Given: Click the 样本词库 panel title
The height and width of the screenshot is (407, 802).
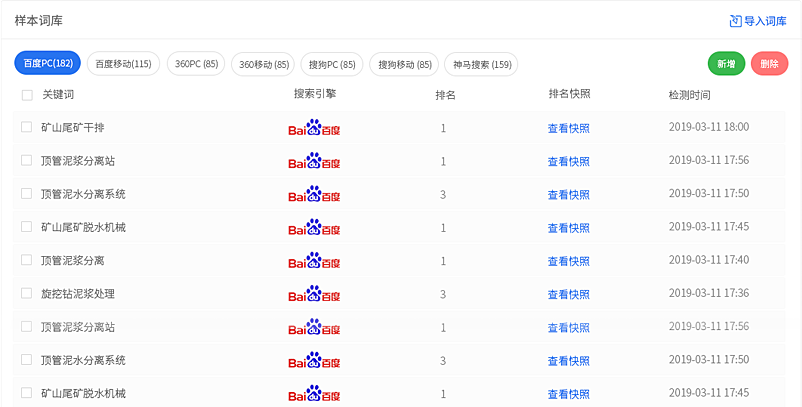Looking at the screenshot, I should [38, 21].
